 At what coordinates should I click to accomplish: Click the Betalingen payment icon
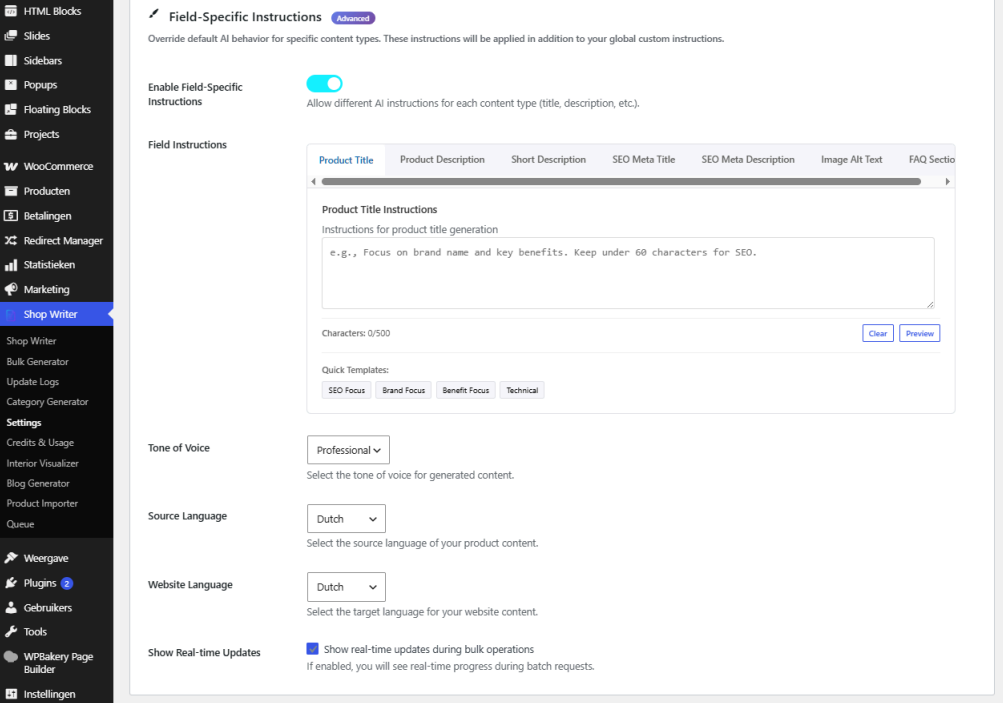[11, 216]
